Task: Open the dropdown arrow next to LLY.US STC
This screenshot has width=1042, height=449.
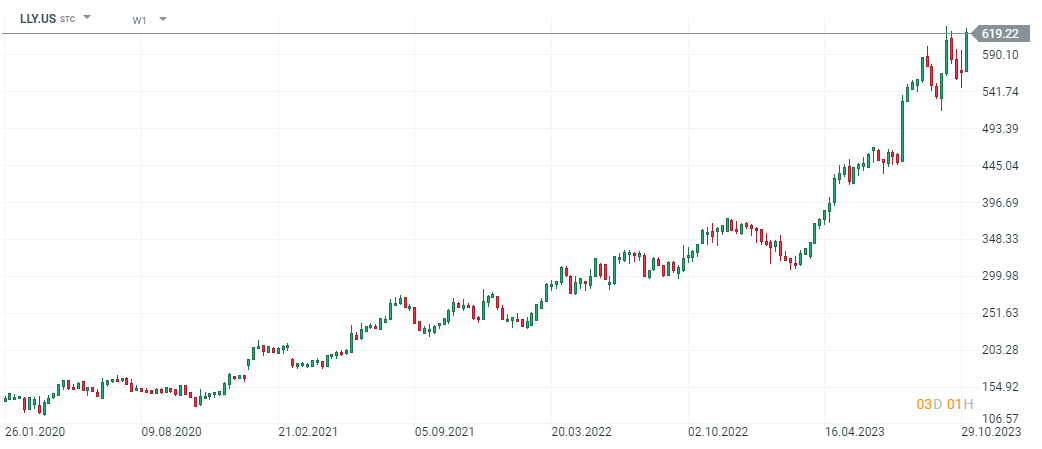Action: pos(87,18)
